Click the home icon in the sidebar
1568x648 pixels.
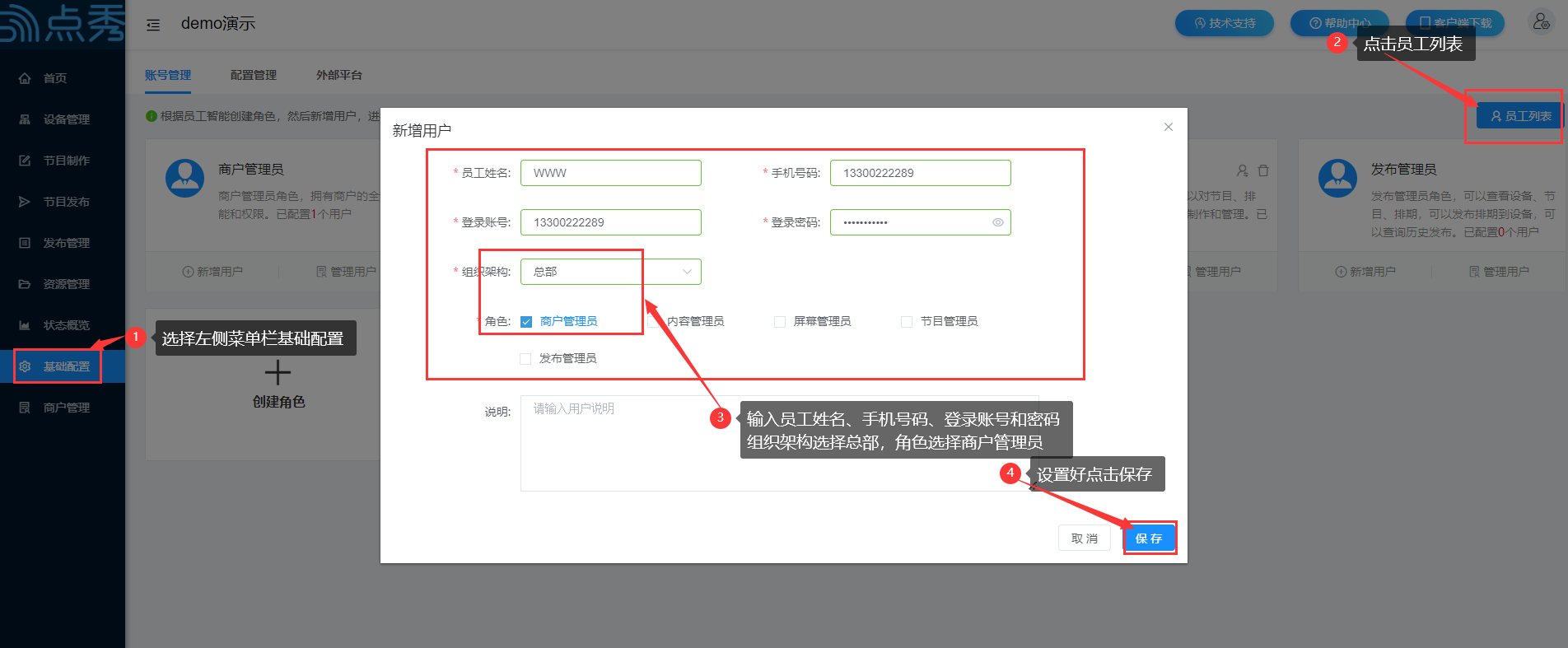pos(25,78)
